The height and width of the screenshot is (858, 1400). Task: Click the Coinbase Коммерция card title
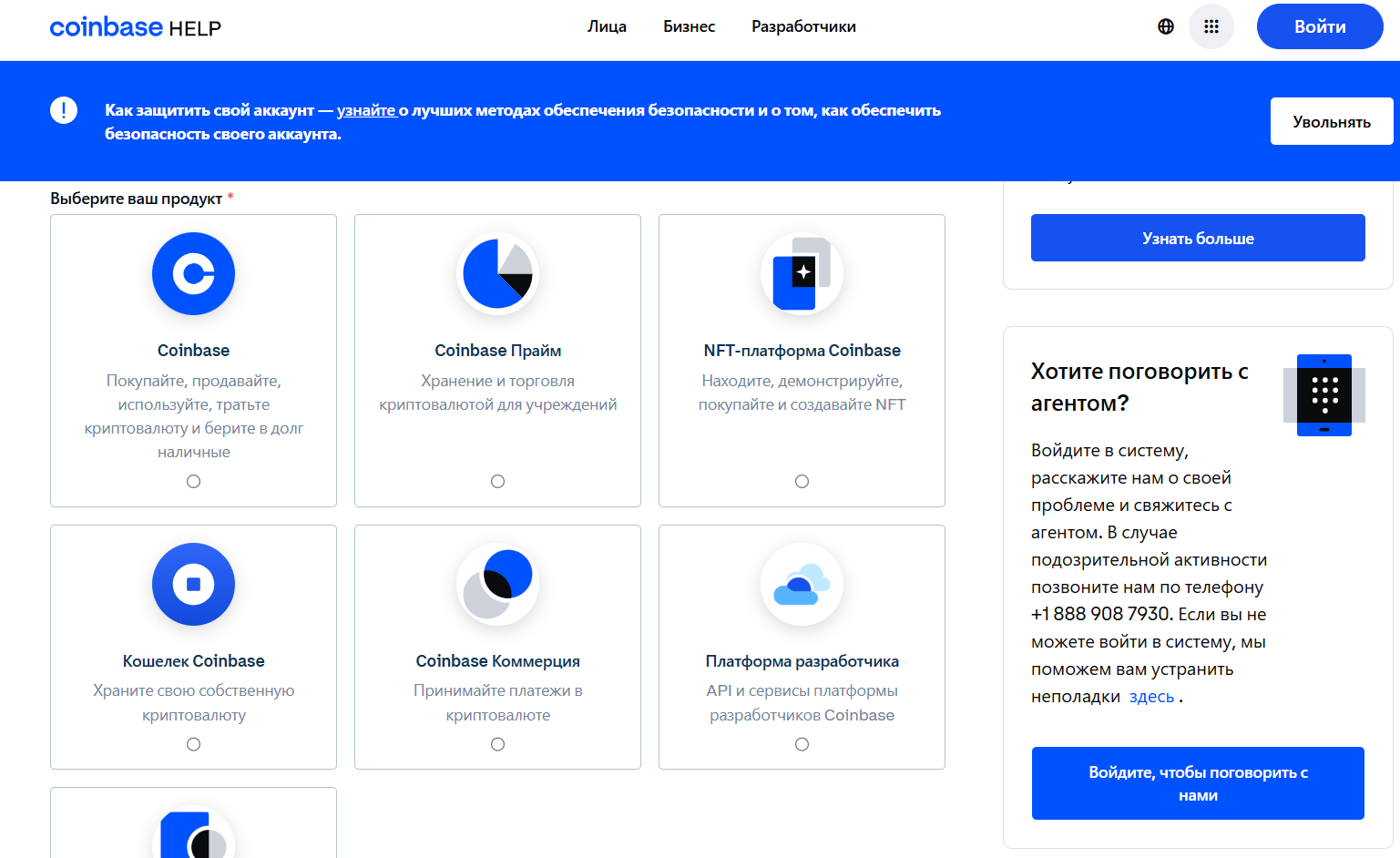tap(497, 661)
